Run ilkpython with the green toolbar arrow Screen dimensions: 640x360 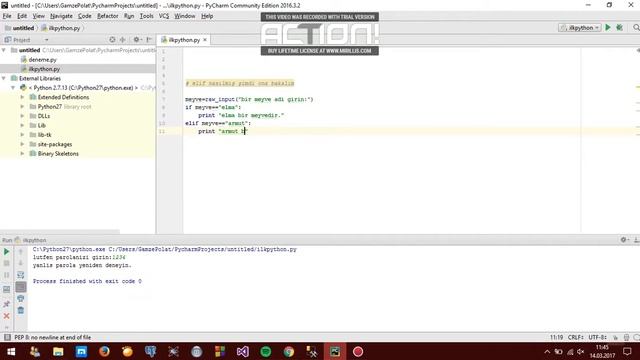[x=608, y=27]
